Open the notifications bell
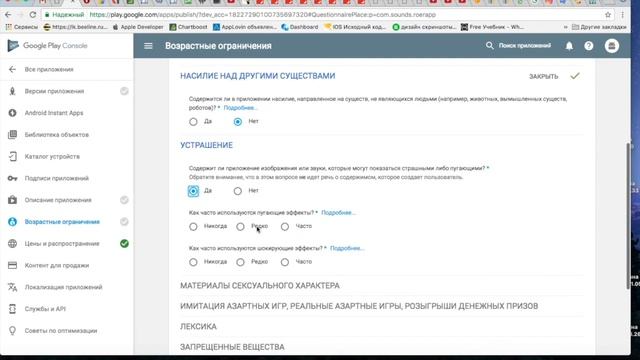The height and width of the screenshot is (360, 640). tap(569, 46)
